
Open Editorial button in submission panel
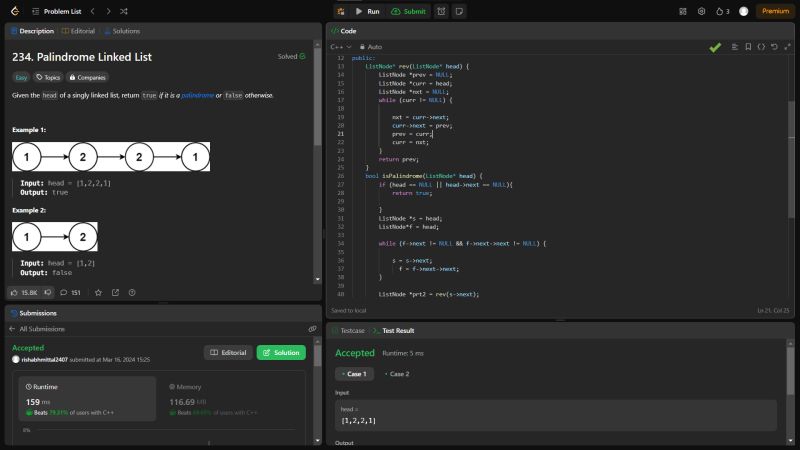(x=228, y=353)
